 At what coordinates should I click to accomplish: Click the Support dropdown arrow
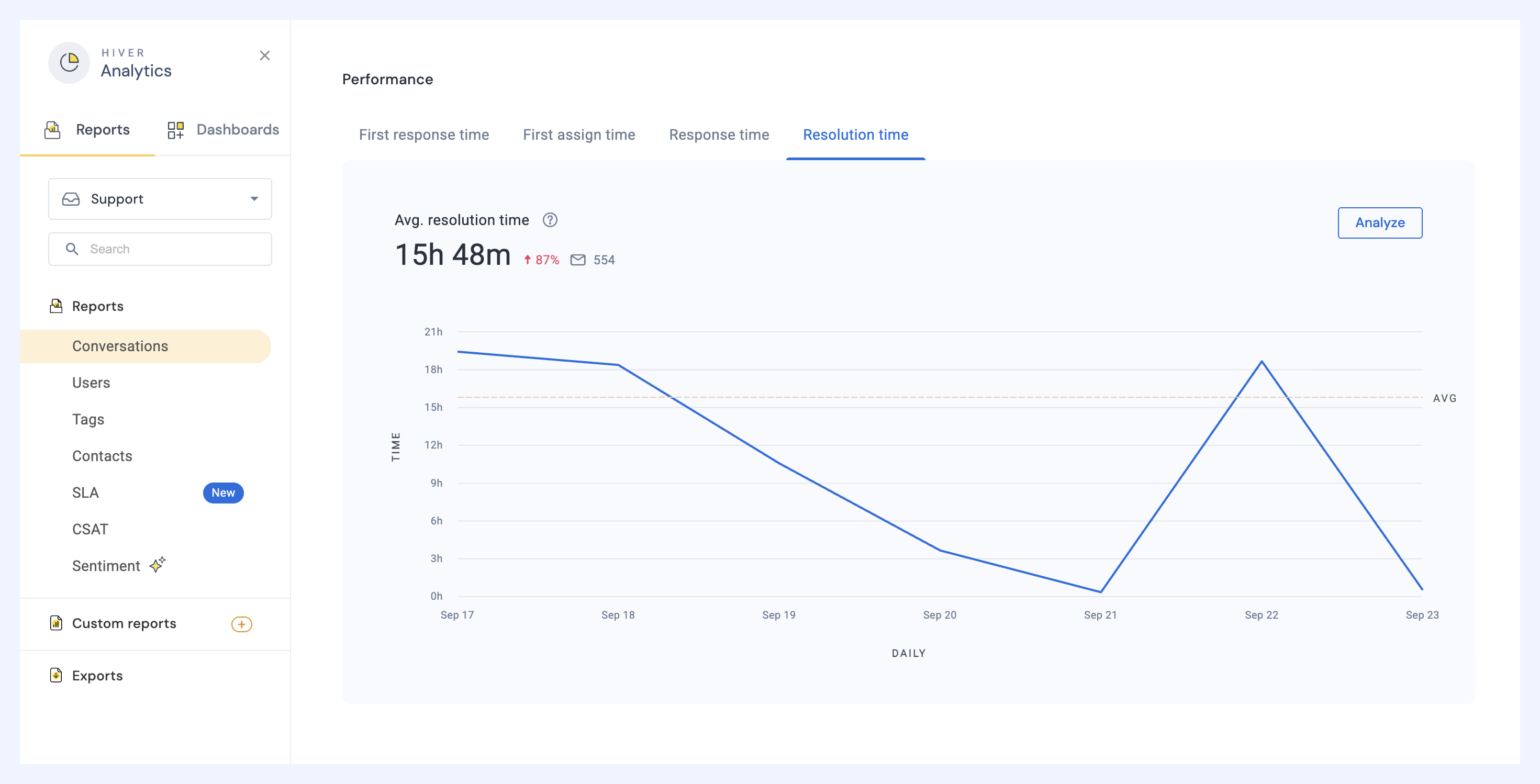click(254, 199)
